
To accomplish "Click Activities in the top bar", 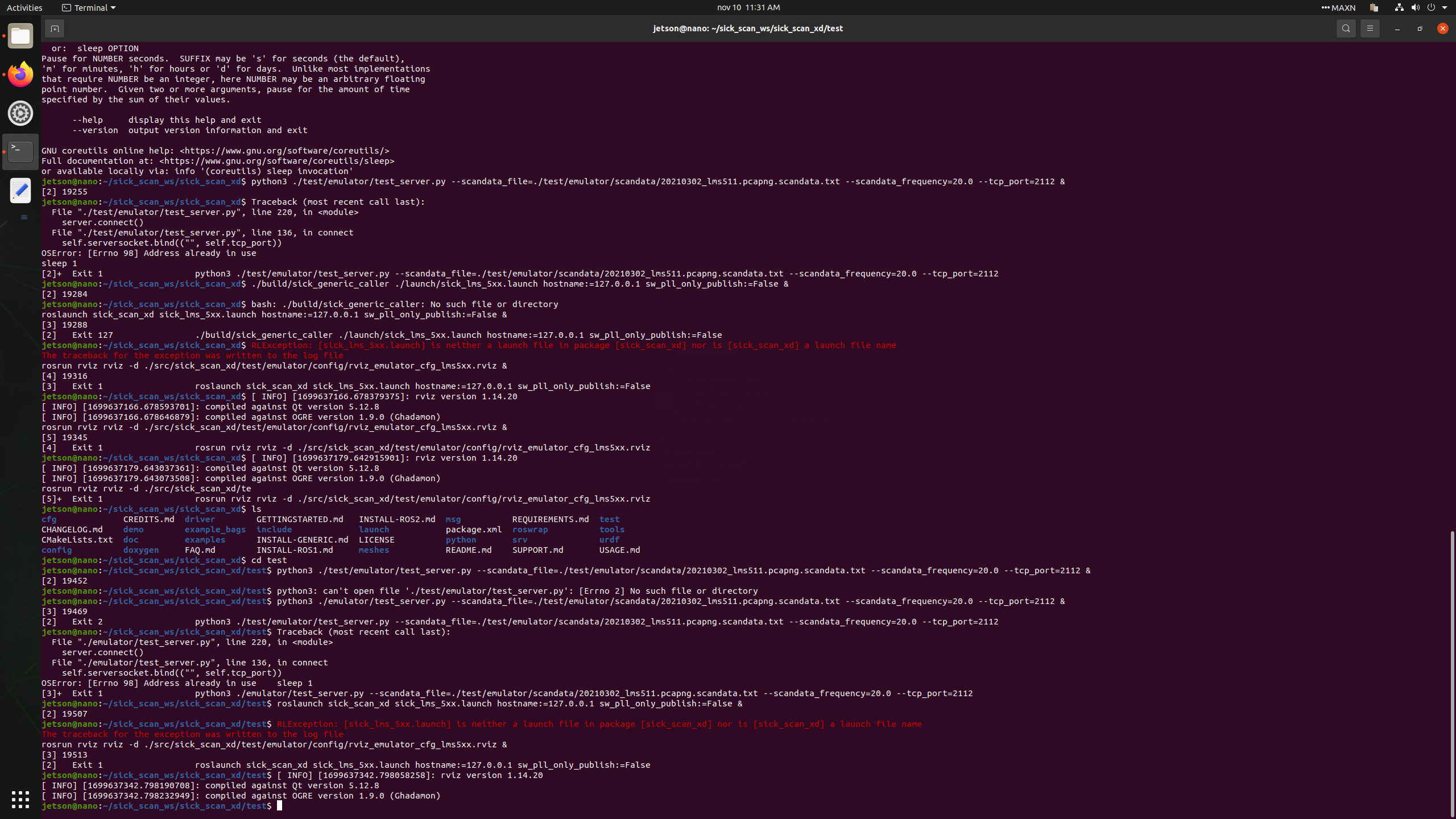I will tap(24, 7).
